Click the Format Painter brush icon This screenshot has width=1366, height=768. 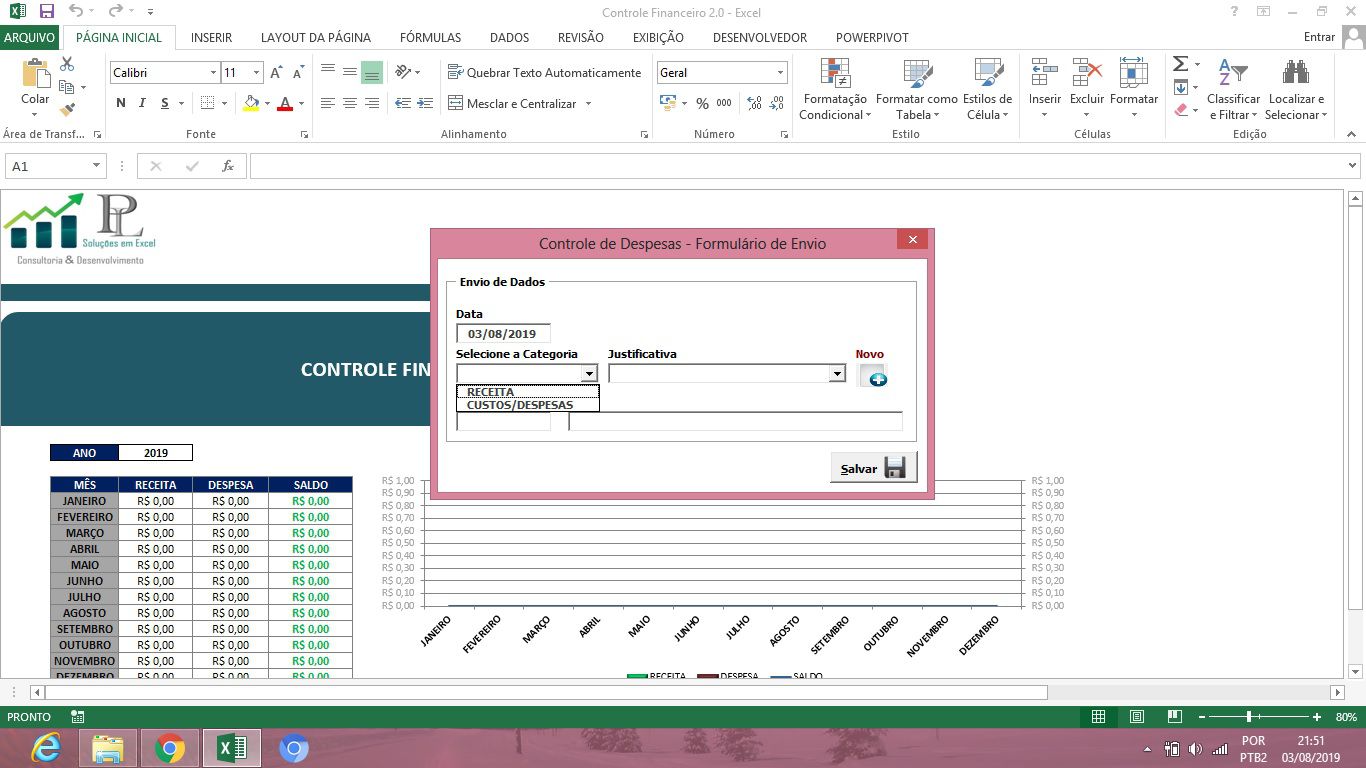coord(67,110)
